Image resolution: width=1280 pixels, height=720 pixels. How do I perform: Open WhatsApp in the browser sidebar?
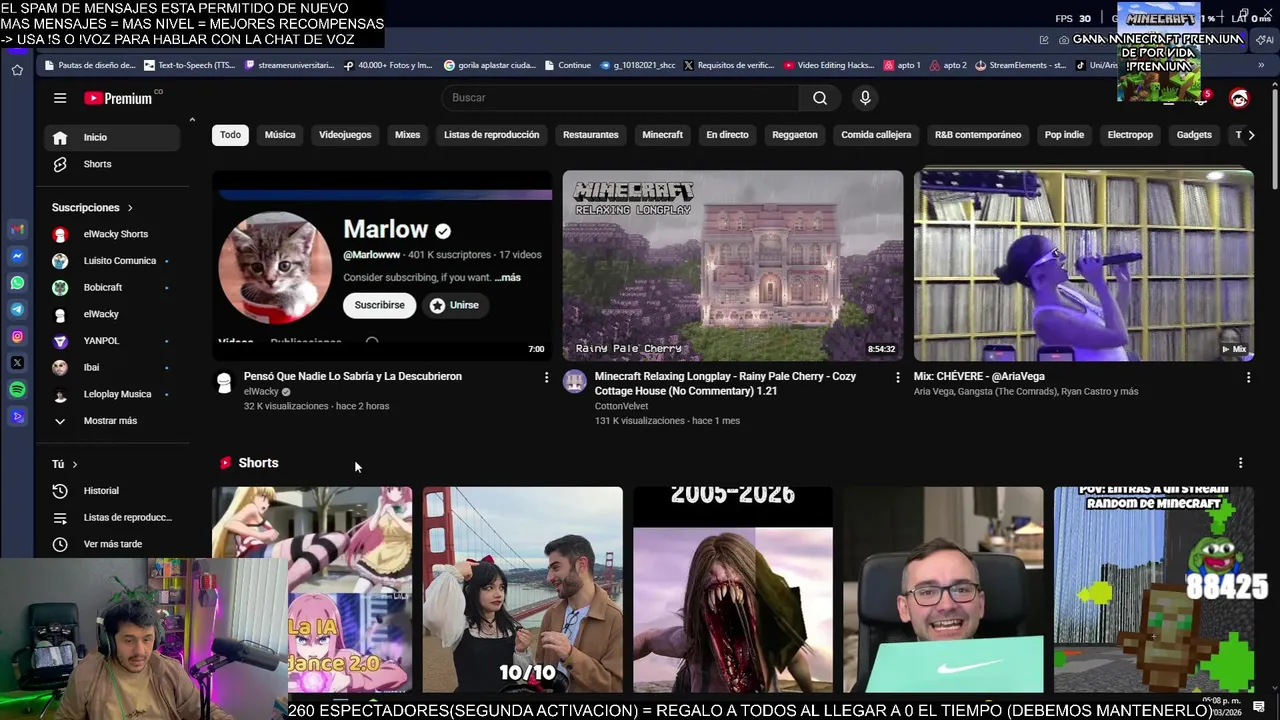(17, 283)
